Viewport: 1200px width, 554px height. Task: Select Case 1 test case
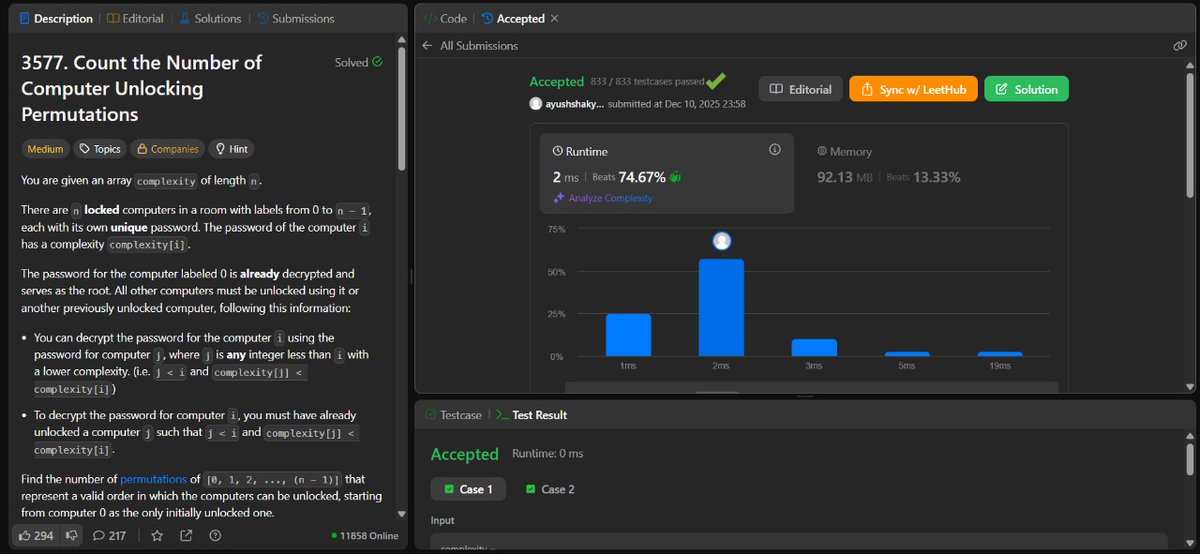(x=469, y=489)
